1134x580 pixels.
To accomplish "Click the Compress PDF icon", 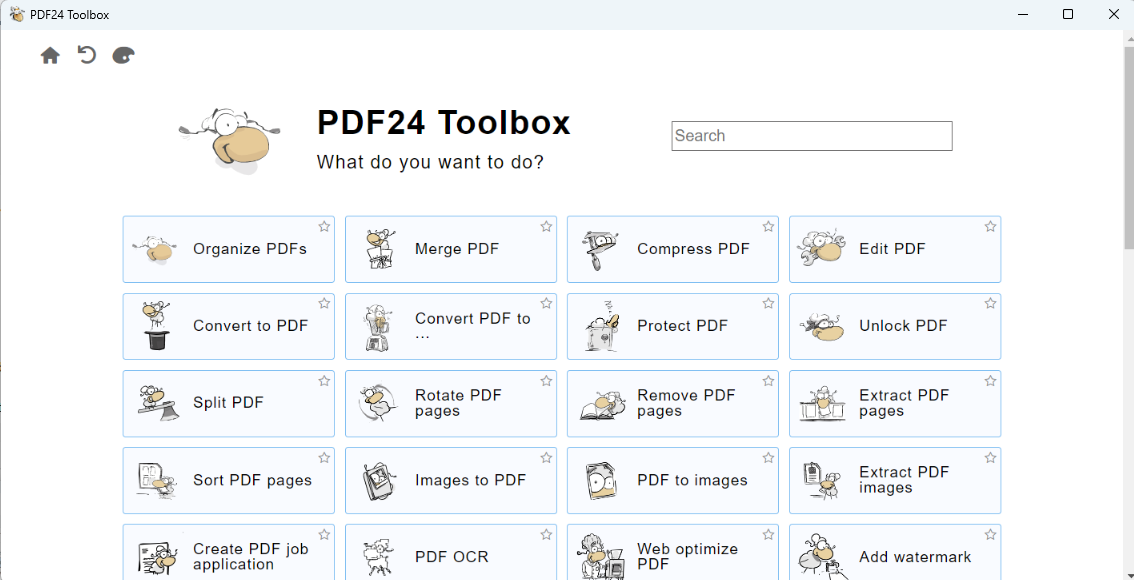I will [x=600, y=250].
